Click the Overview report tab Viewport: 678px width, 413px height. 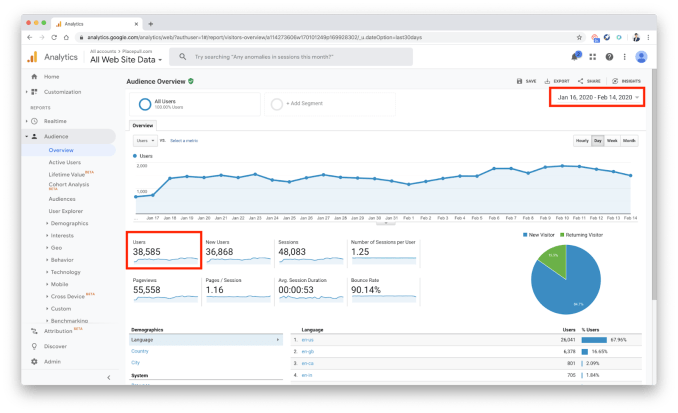tap(143, 126)
